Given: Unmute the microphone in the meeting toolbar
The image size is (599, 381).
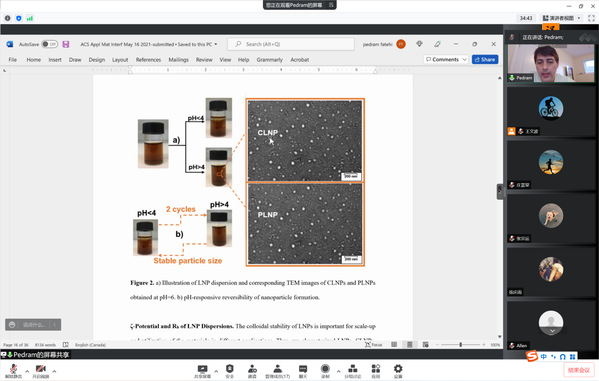Looking at the screenshot, I should click(13, 371).
